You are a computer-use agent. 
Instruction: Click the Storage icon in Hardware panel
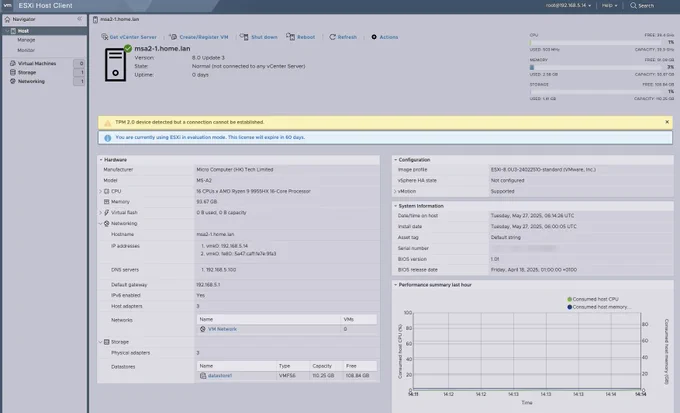(x=106, y=342)
